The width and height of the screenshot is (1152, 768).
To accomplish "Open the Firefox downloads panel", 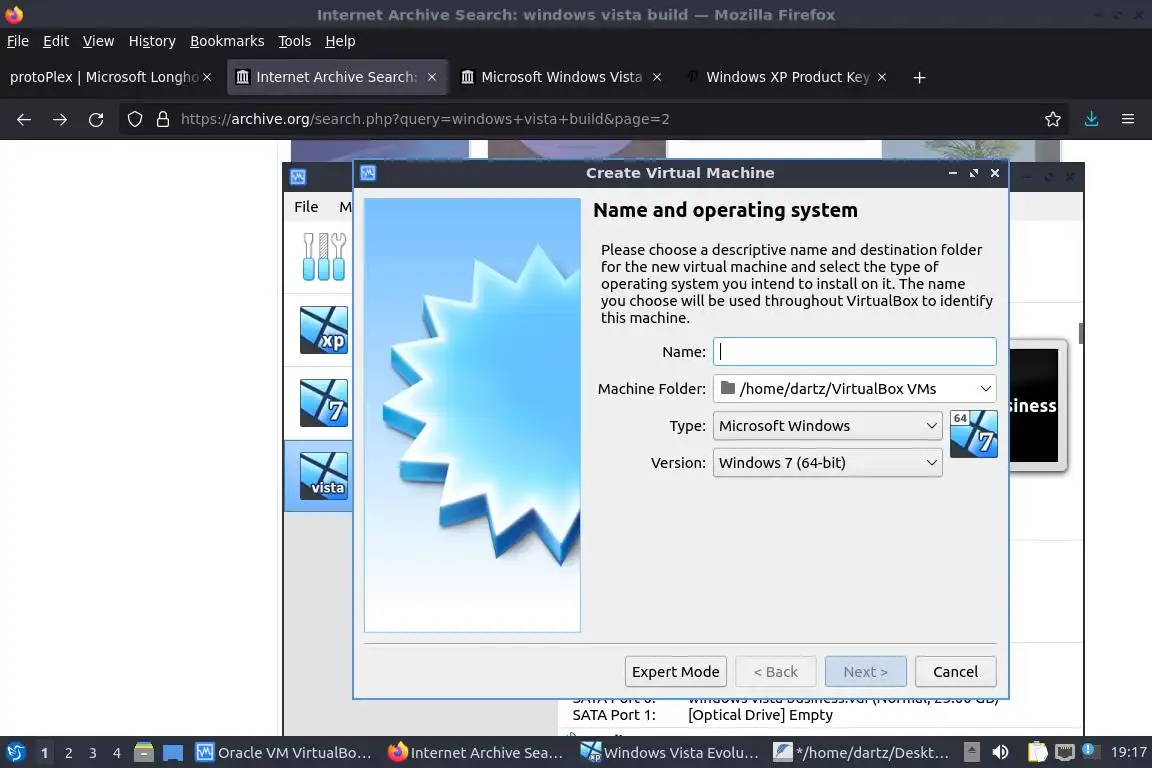I will [x=1091, y=119].
